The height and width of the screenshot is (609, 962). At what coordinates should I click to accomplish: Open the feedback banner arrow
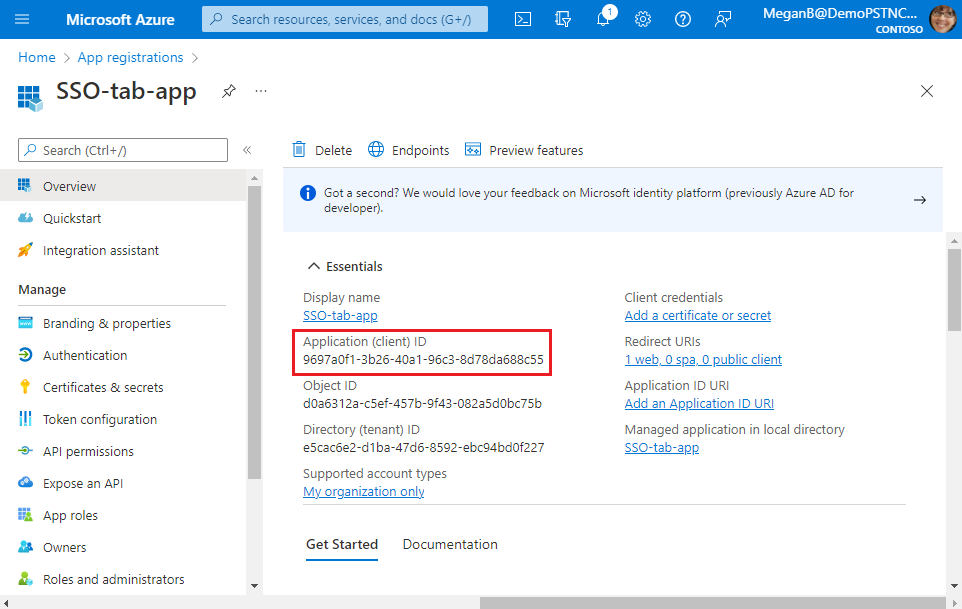tap(919, 200)
